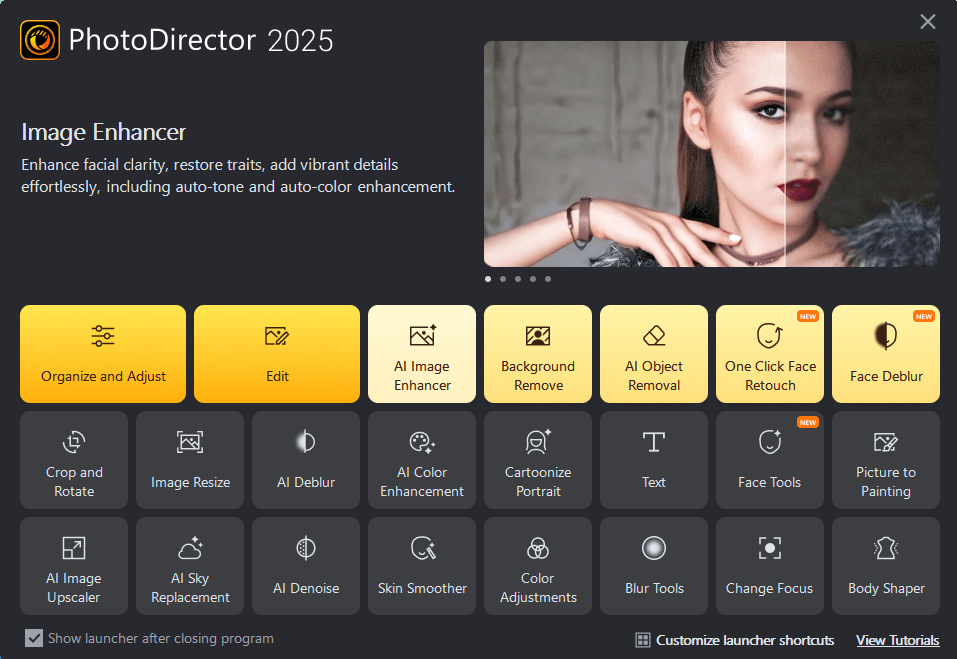Open View Tutorials

click(x=897, y=640)
